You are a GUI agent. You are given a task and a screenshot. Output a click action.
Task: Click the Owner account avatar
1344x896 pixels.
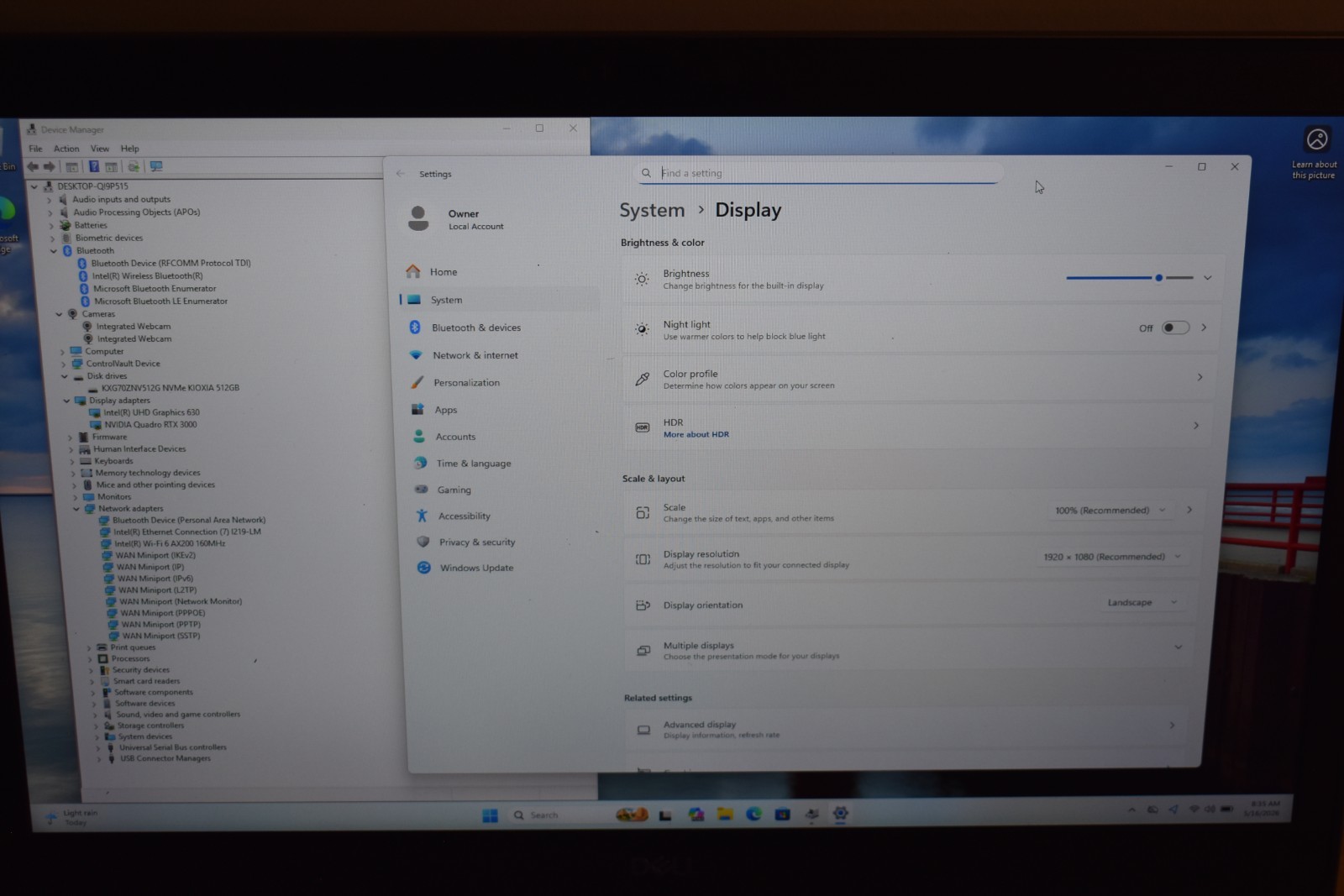418,218
